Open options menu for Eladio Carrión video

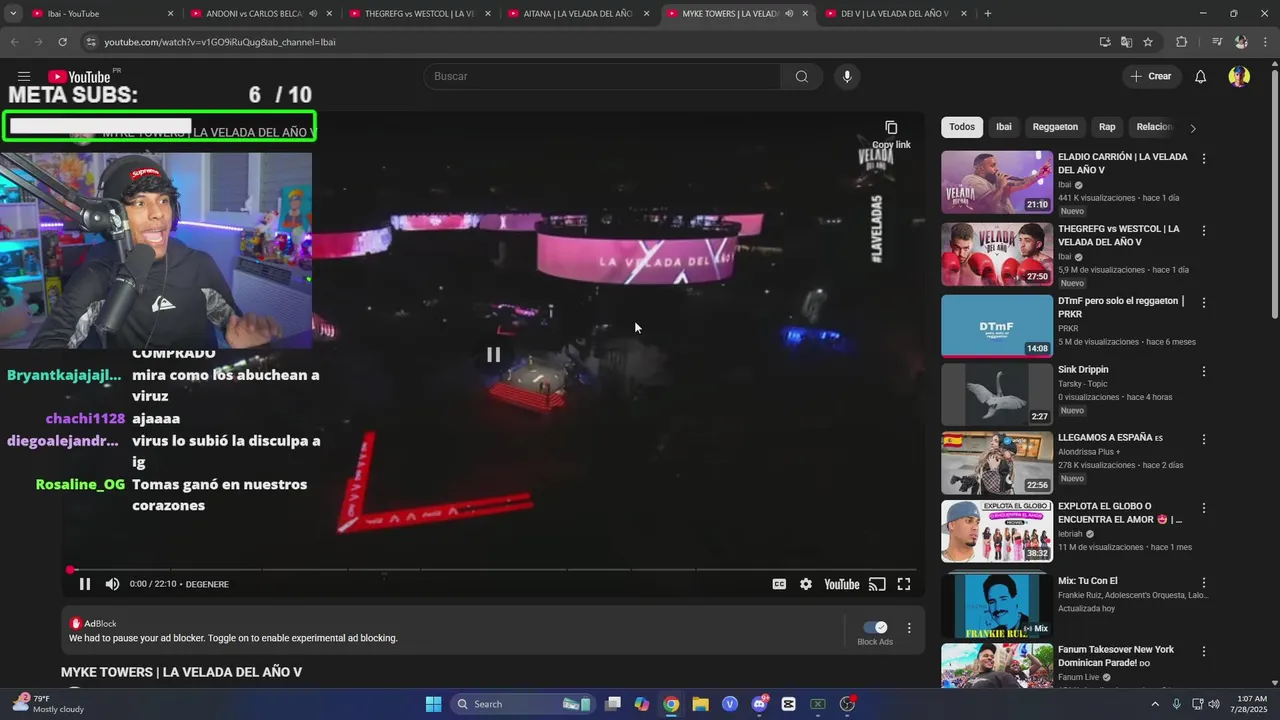click(x=1204, y=159)
